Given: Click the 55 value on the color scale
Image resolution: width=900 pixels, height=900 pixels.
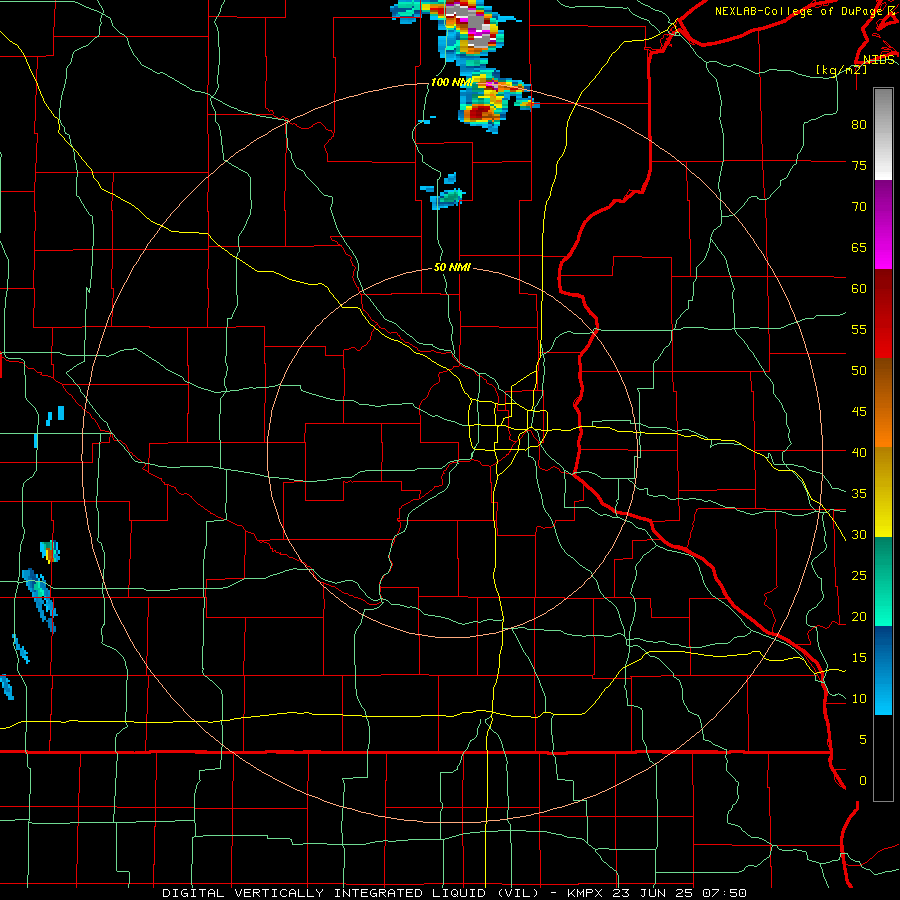Looking at the screenshot, I should pos(859,329).
